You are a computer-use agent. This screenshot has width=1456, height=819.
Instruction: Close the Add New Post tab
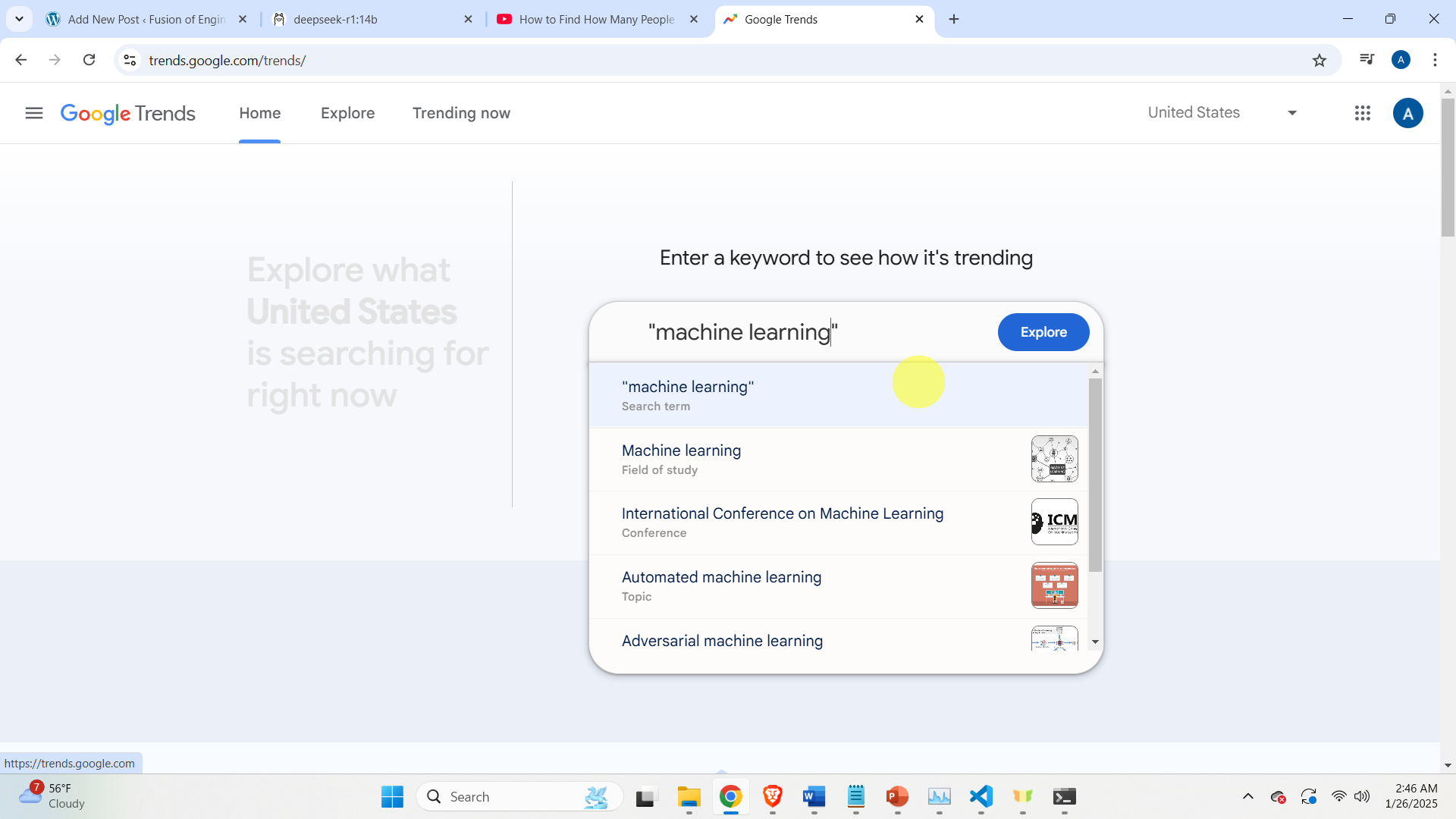click(243, 19)
